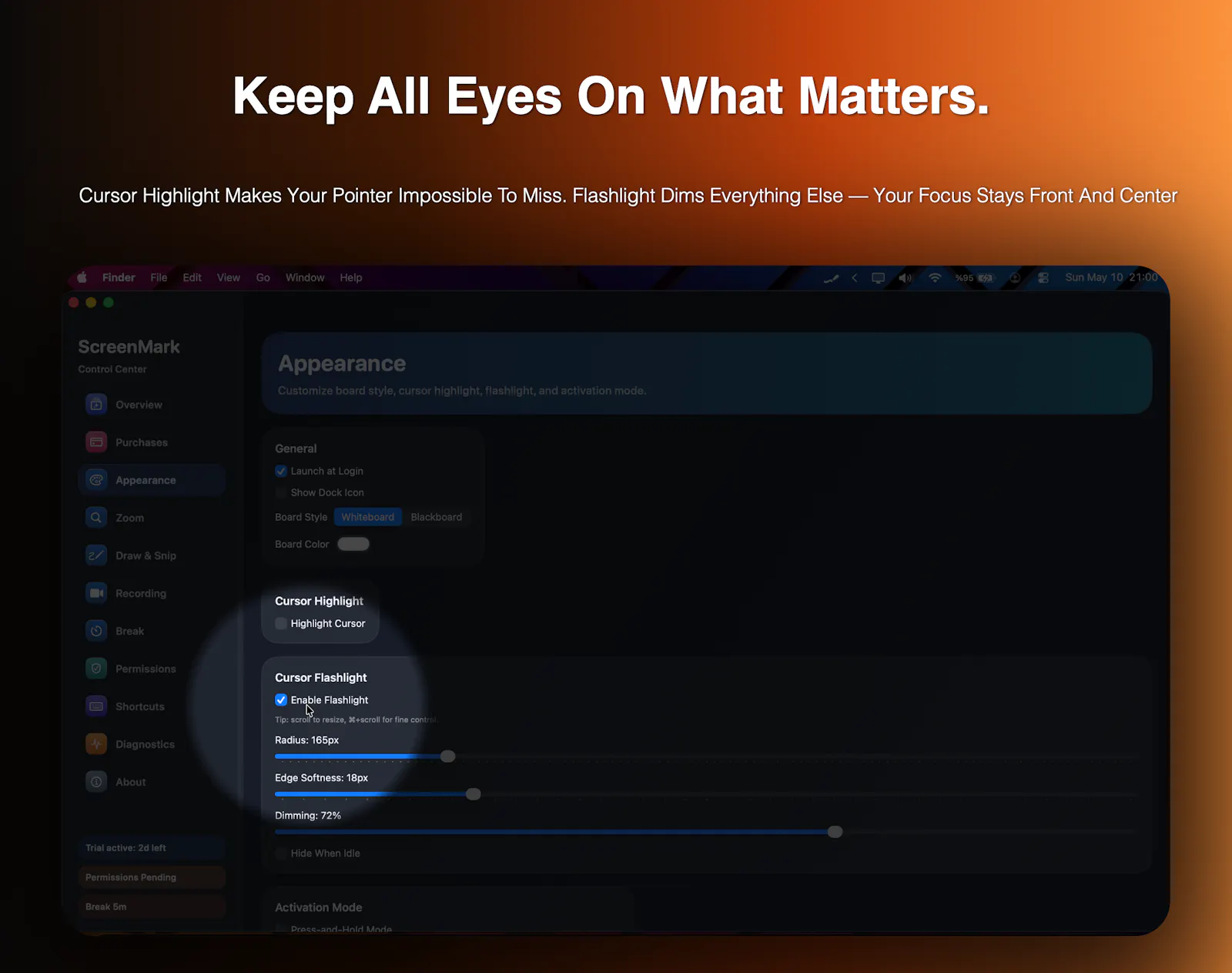Viewport: 1232px width, 973px height.
Task: Click the Appearance page header title
Action: click(342, 364)
